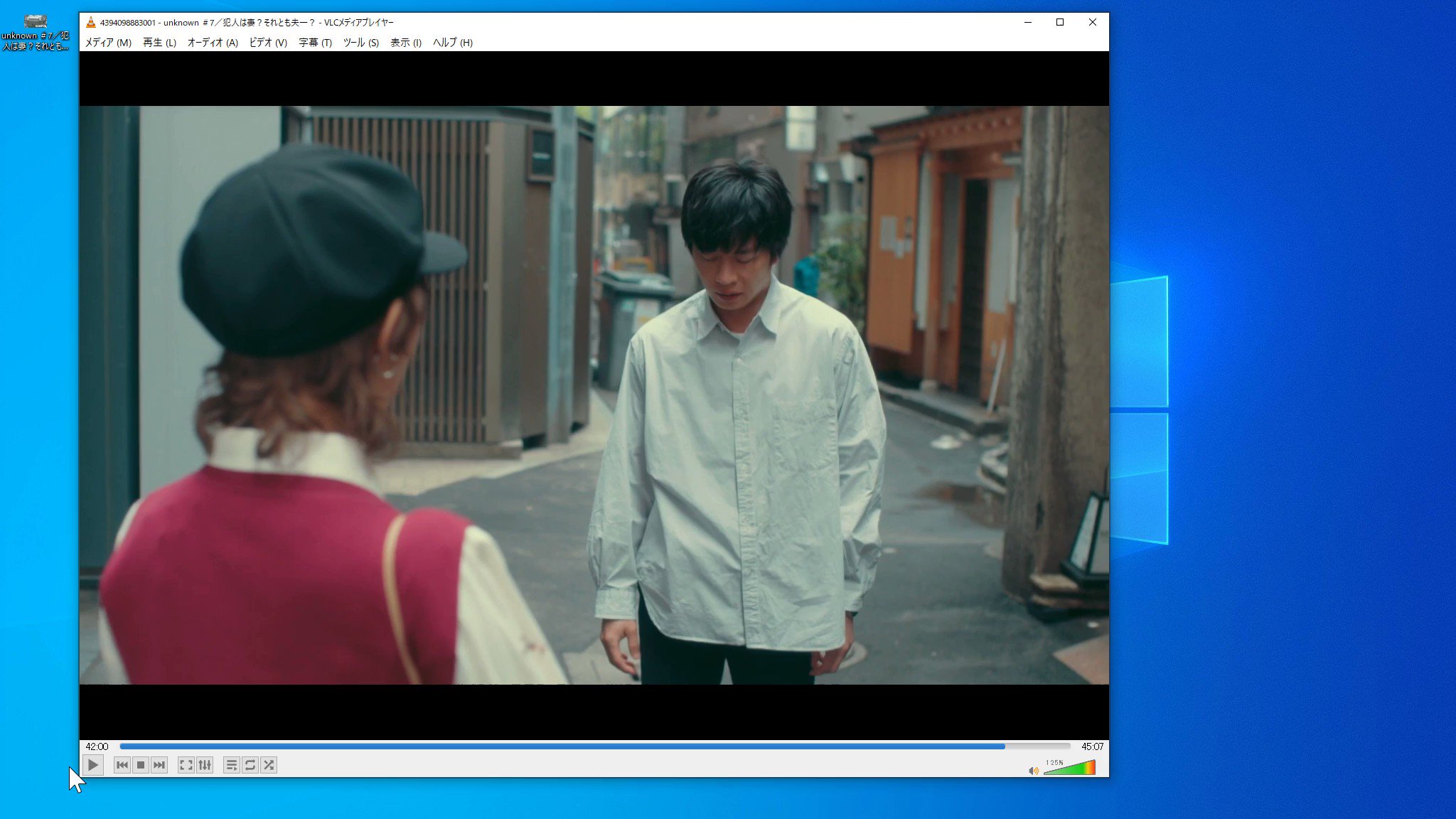The image size is (1456, 819).
Task: Open the extended settings equalizer panel
Action: click(205, 765)
